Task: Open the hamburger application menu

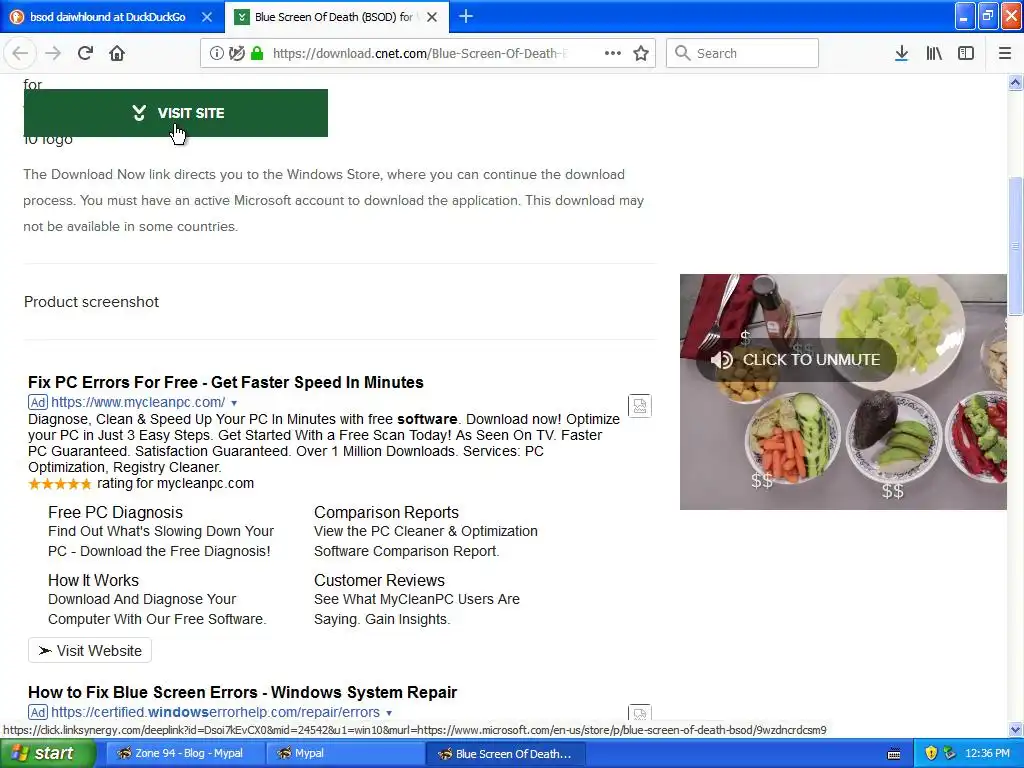Action: (x=1004, y=53)
